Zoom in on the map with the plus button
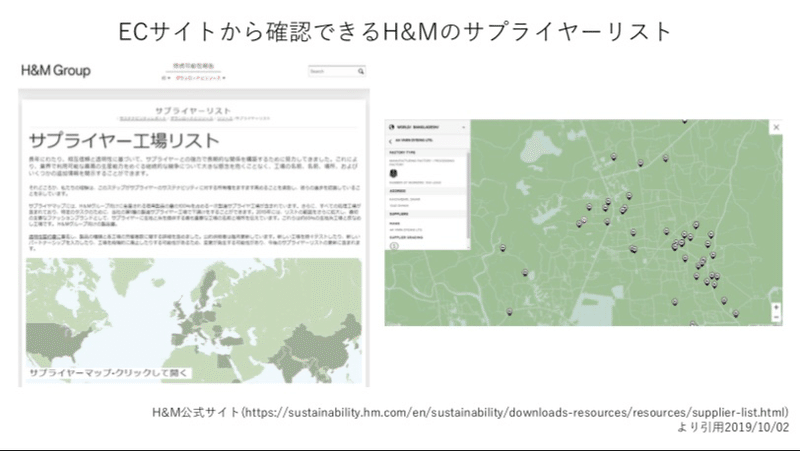800x451 pixels. tap(776, 308)
